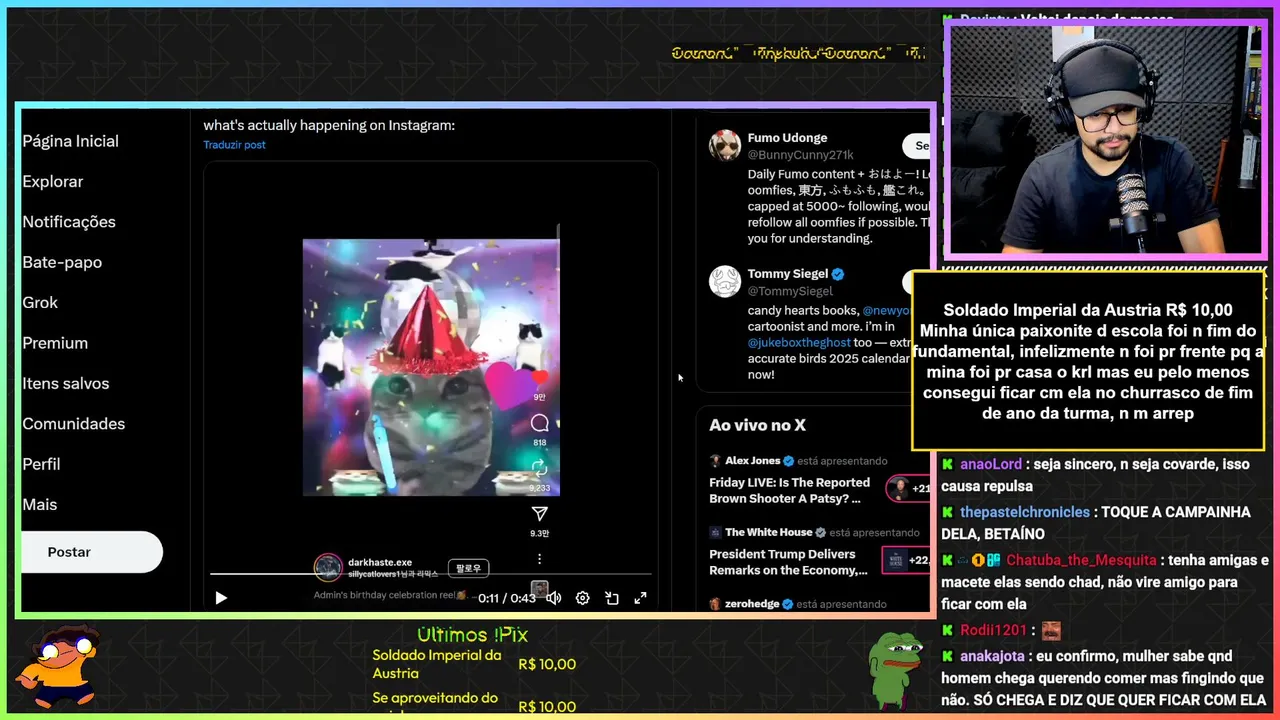Click The White House small avatar icon

[715, 533]
